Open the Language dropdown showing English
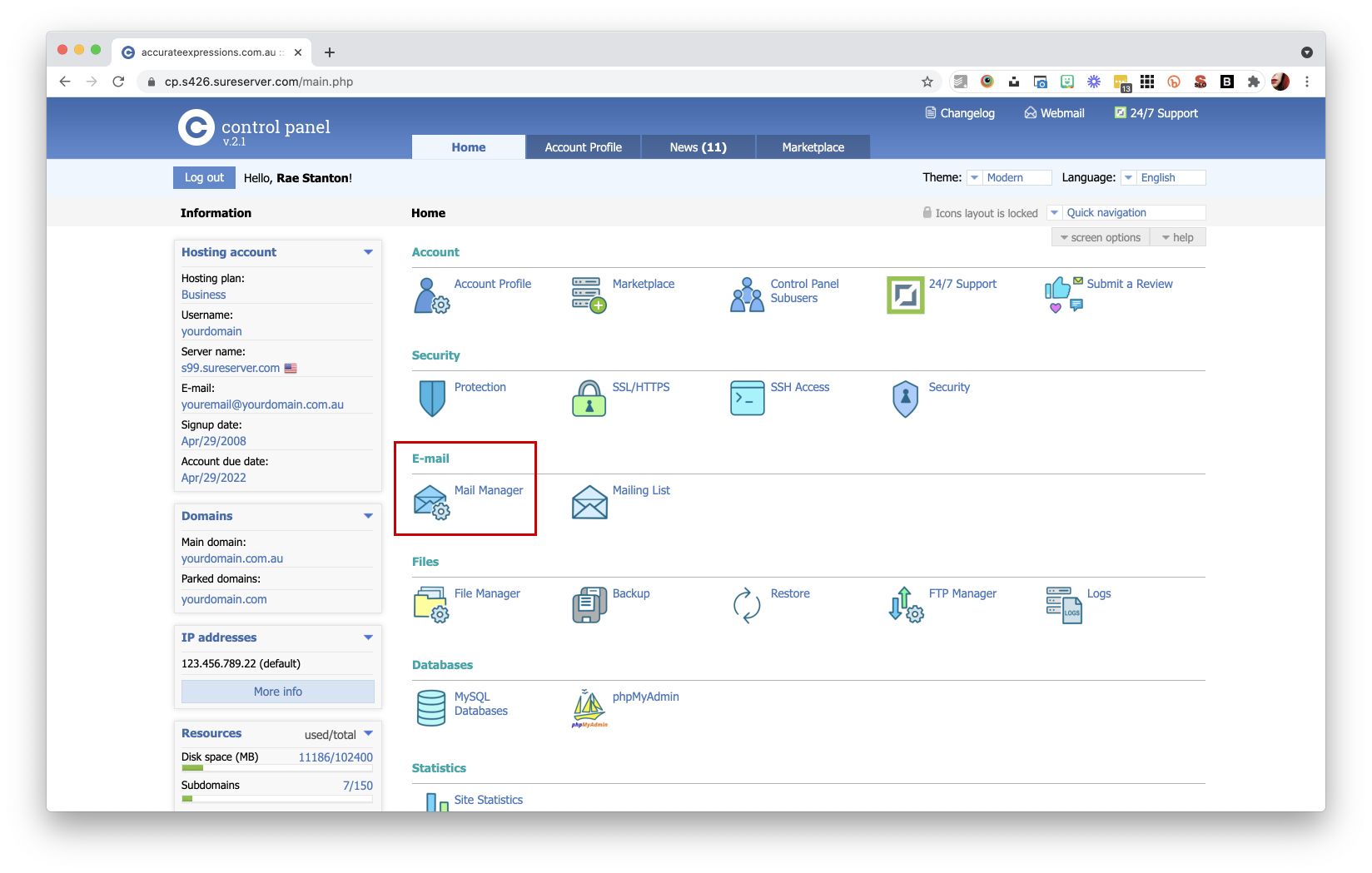 (x=1163, y=177)
